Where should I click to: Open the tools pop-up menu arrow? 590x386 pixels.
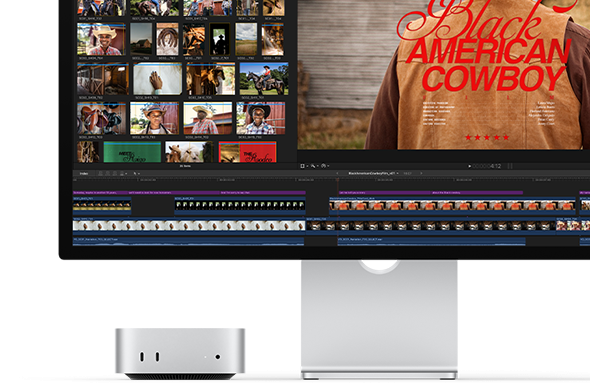[x=139, y=173]
